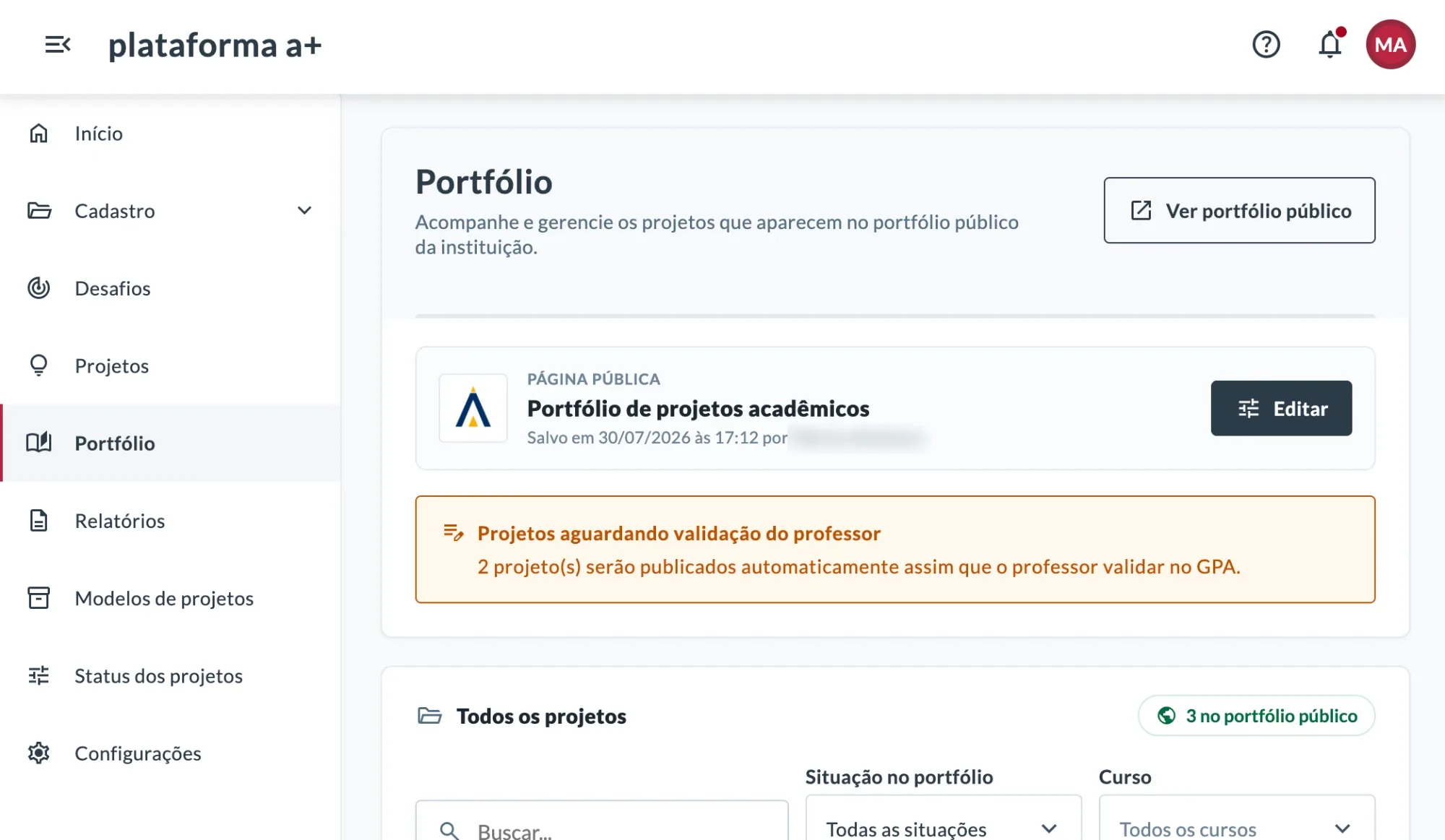
Task: Open Projetos in sidebar
Action: click(171, 365)
